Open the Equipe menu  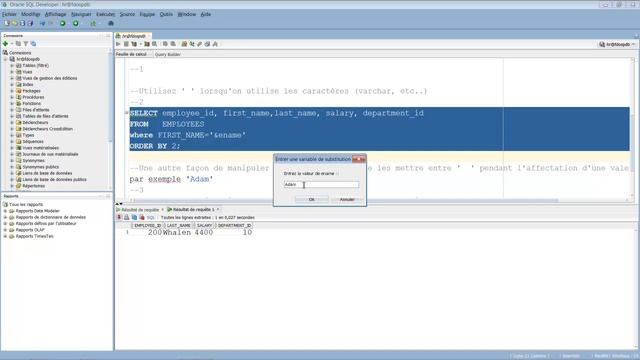[x=147, y=14]
